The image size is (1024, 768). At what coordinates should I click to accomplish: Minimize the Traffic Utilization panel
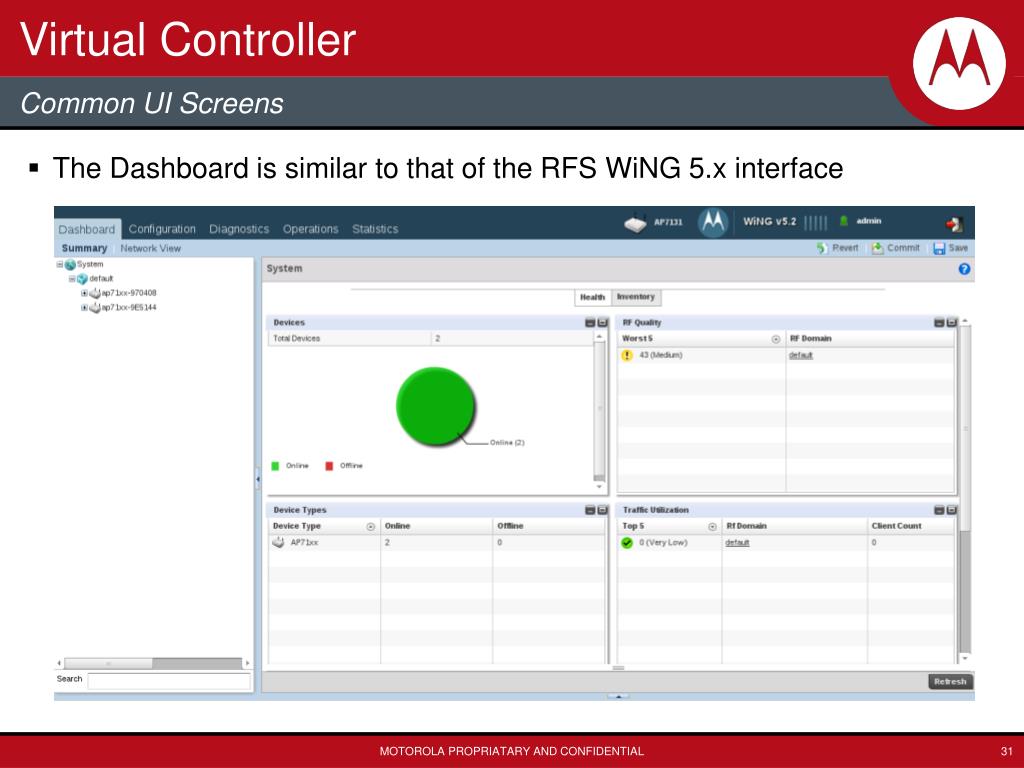(939, 510)
